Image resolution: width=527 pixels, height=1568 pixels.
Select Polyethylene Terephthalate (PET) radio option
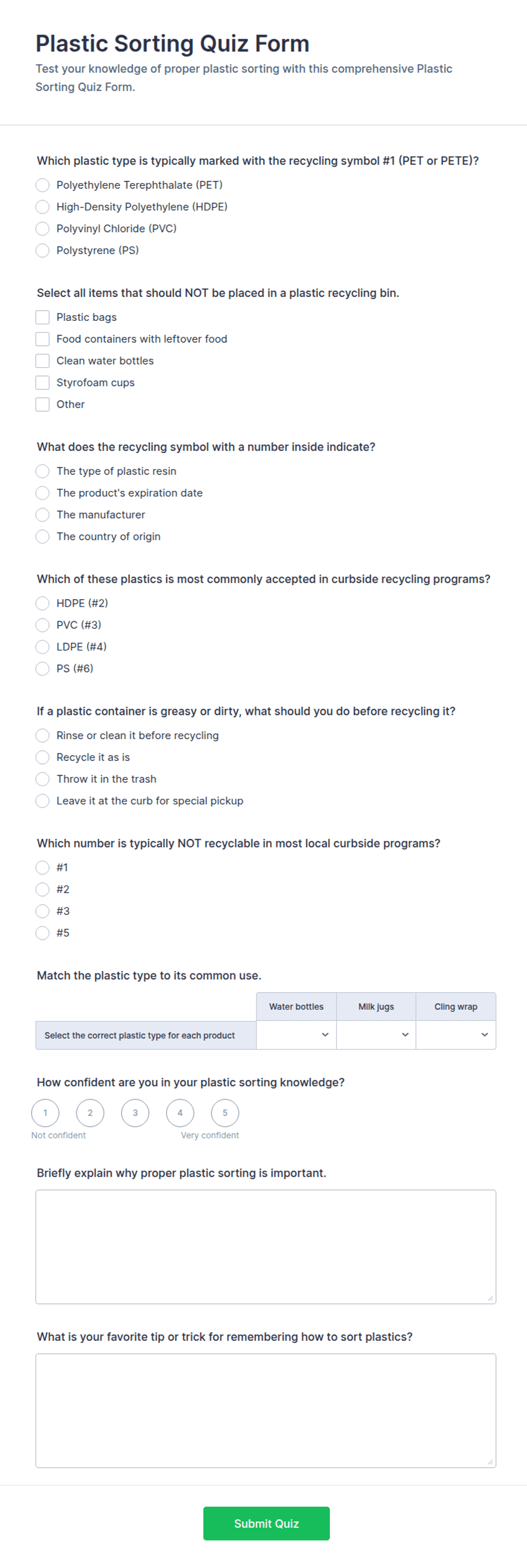[x=42, y=185]
